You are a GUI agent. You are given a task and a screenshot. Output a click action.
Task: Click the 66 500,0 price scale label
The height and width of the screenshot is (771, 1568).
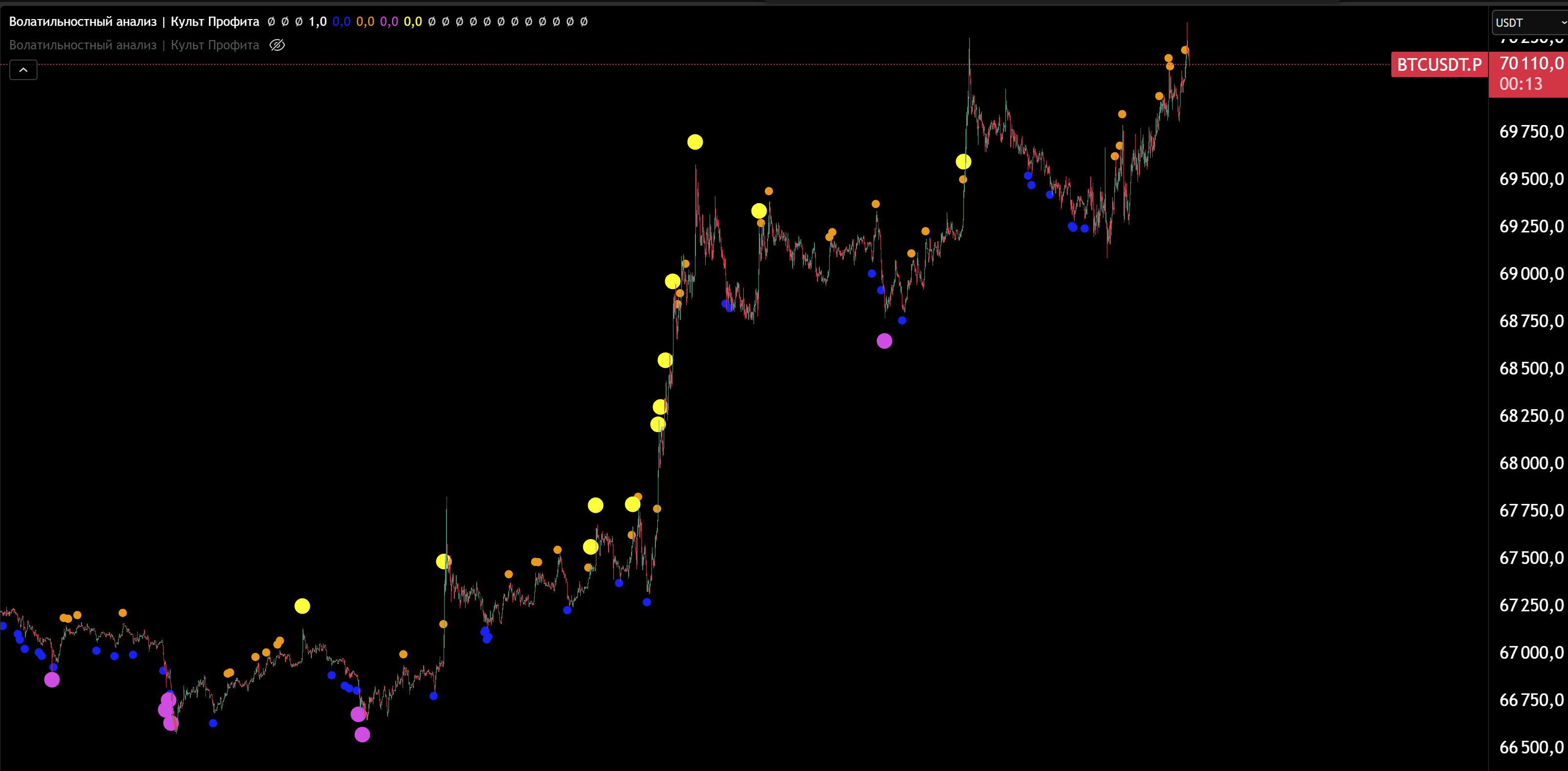pyautogui.click(x=1531, y=747)
